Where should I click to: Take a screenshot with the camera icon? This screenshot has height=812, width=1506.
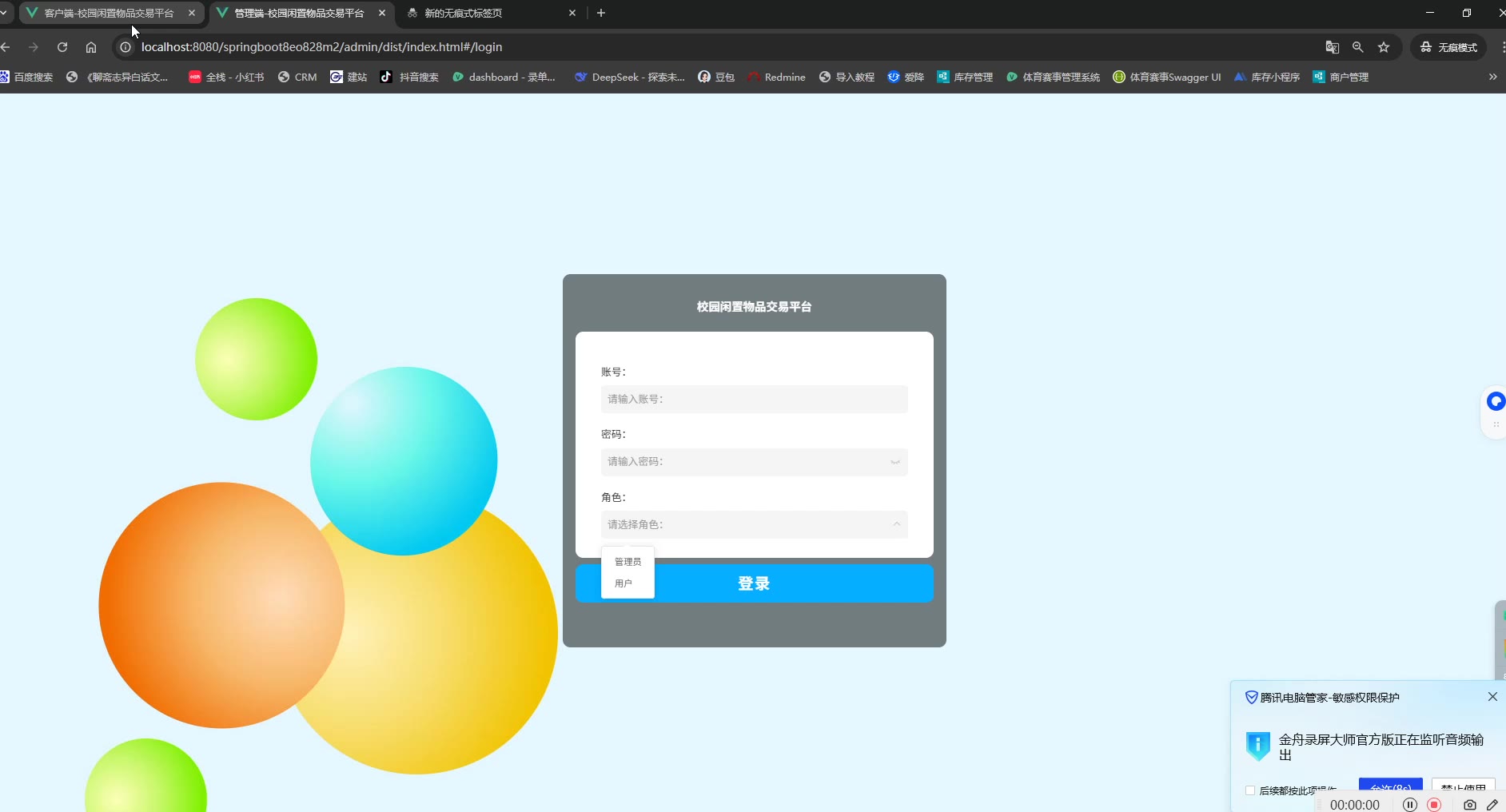[1469, 805]
